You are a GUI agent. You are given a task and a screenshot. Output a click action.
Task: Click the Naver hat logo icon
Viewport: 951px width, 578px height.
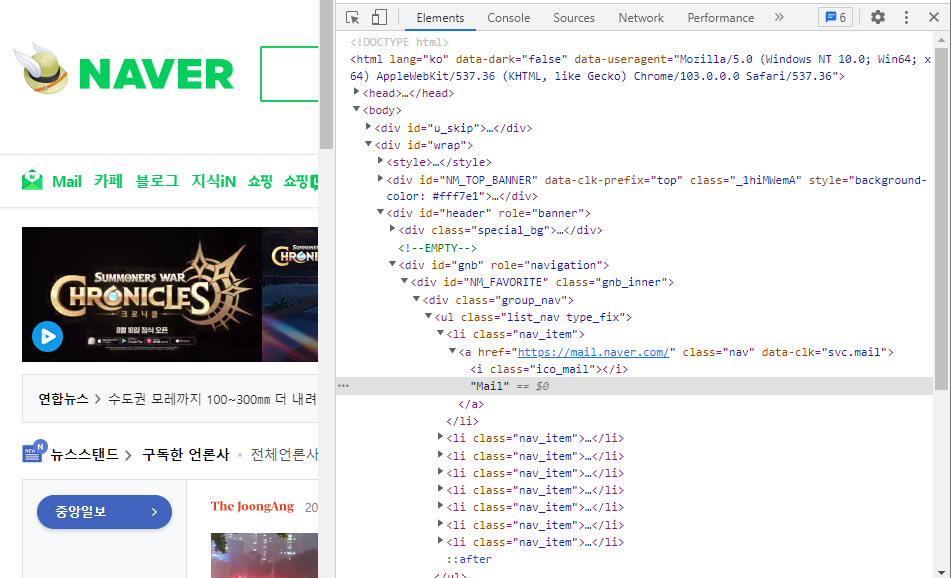pyautogui.click(x=42, y=69)
